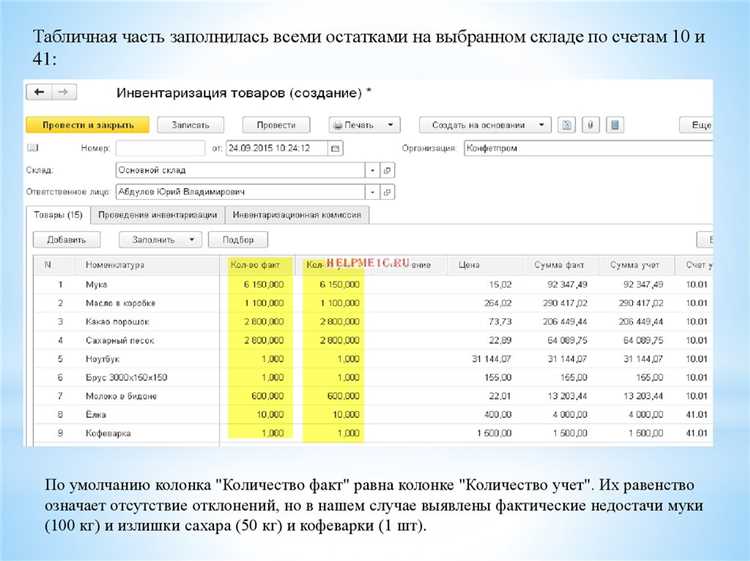Open the Инвентаризационная комиссия tab
750x561 pixels.
point(297,215)
